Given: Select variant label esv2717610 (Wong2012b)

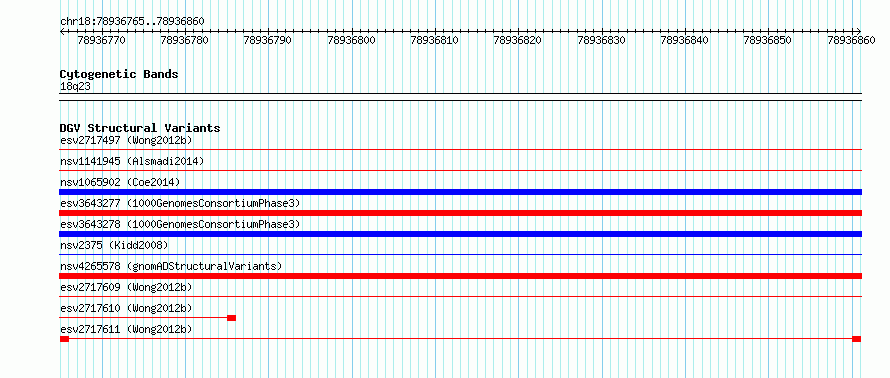Looking at the screenshot, I should 126,308.
